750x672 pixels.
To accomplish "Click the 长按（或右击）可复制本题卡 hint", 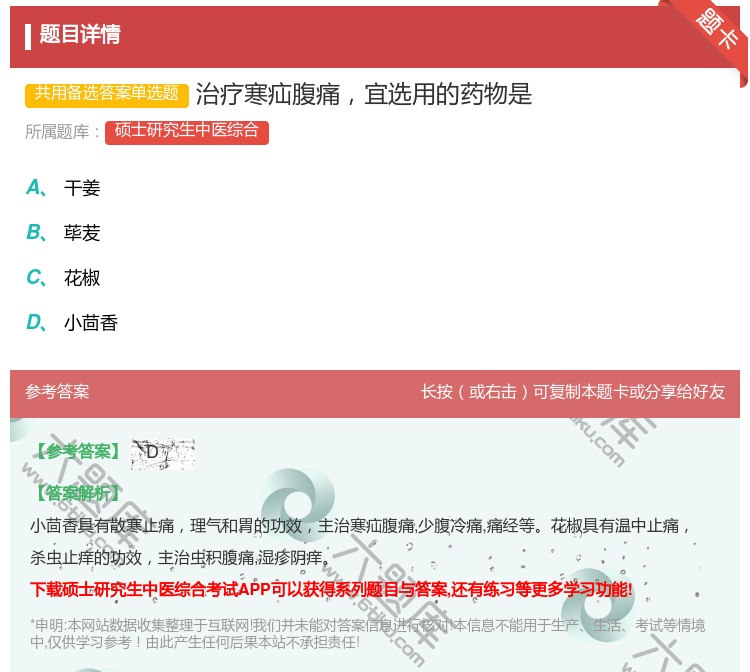I will (x=573, y=392).
